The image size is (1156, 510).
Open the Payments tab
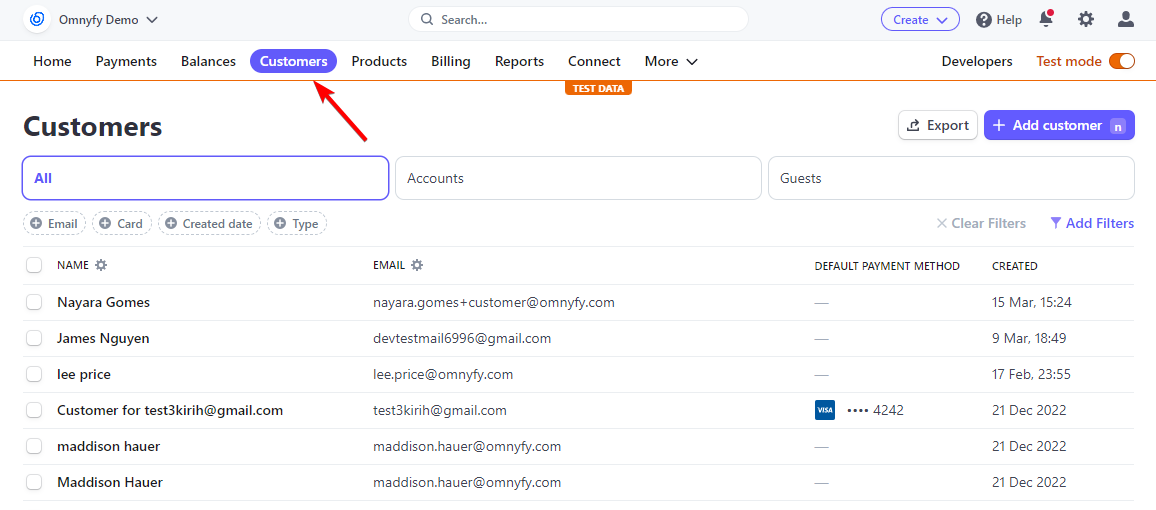click(x=126, y=61)
